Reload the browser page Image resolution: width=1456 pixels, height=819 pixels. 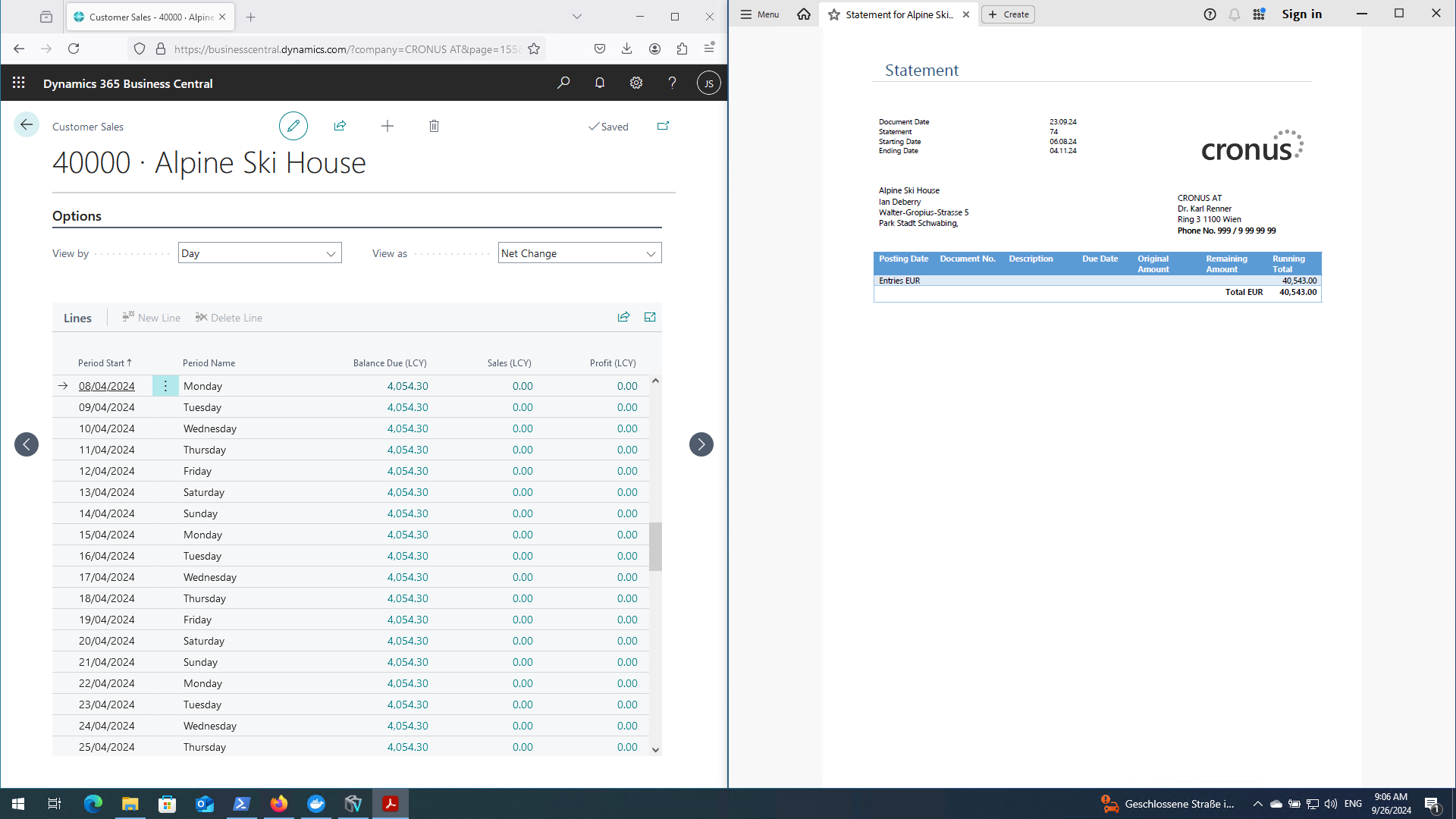74,49
